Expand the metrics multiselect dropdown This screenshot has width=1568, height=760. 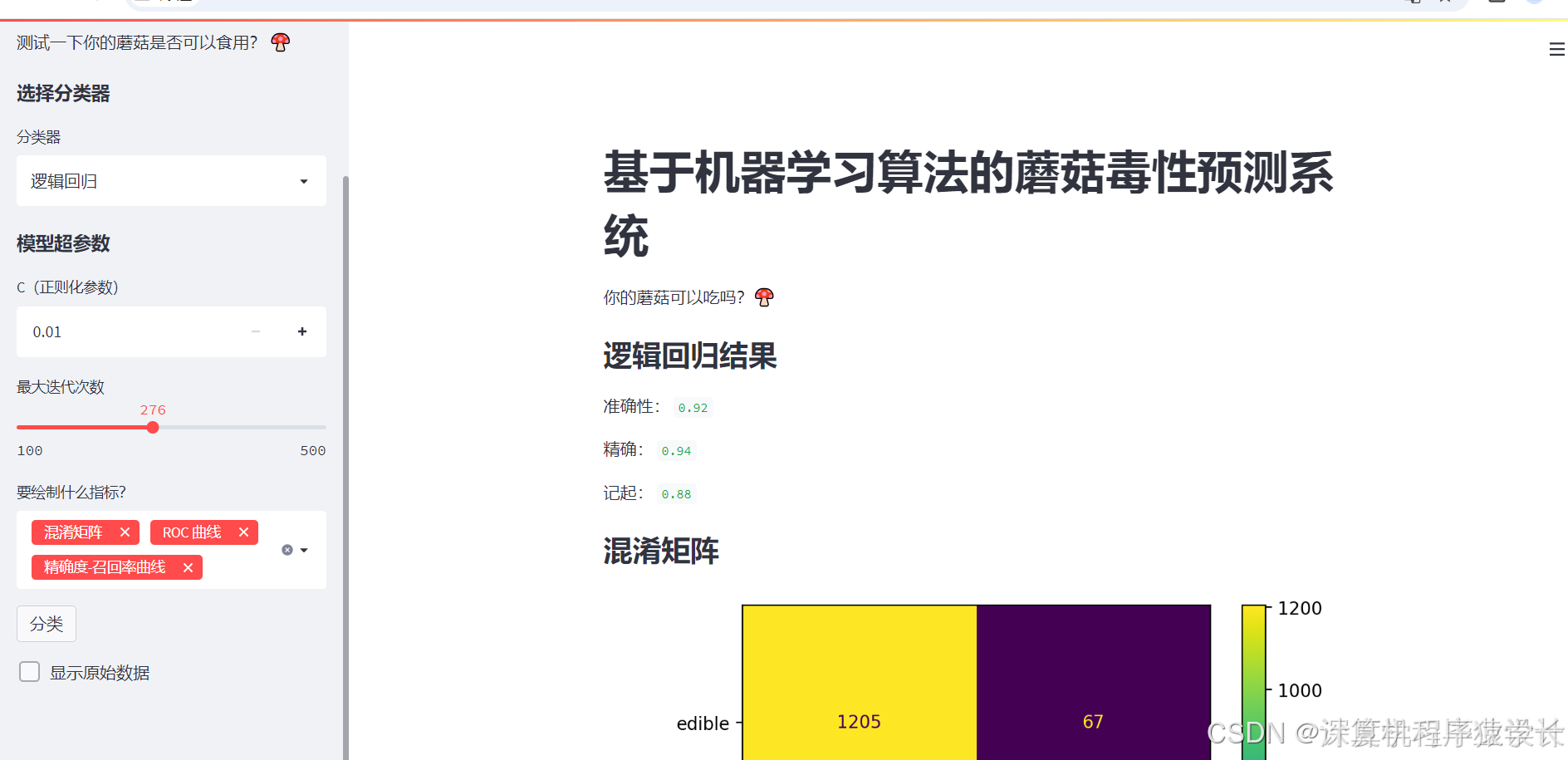point(303,549)
